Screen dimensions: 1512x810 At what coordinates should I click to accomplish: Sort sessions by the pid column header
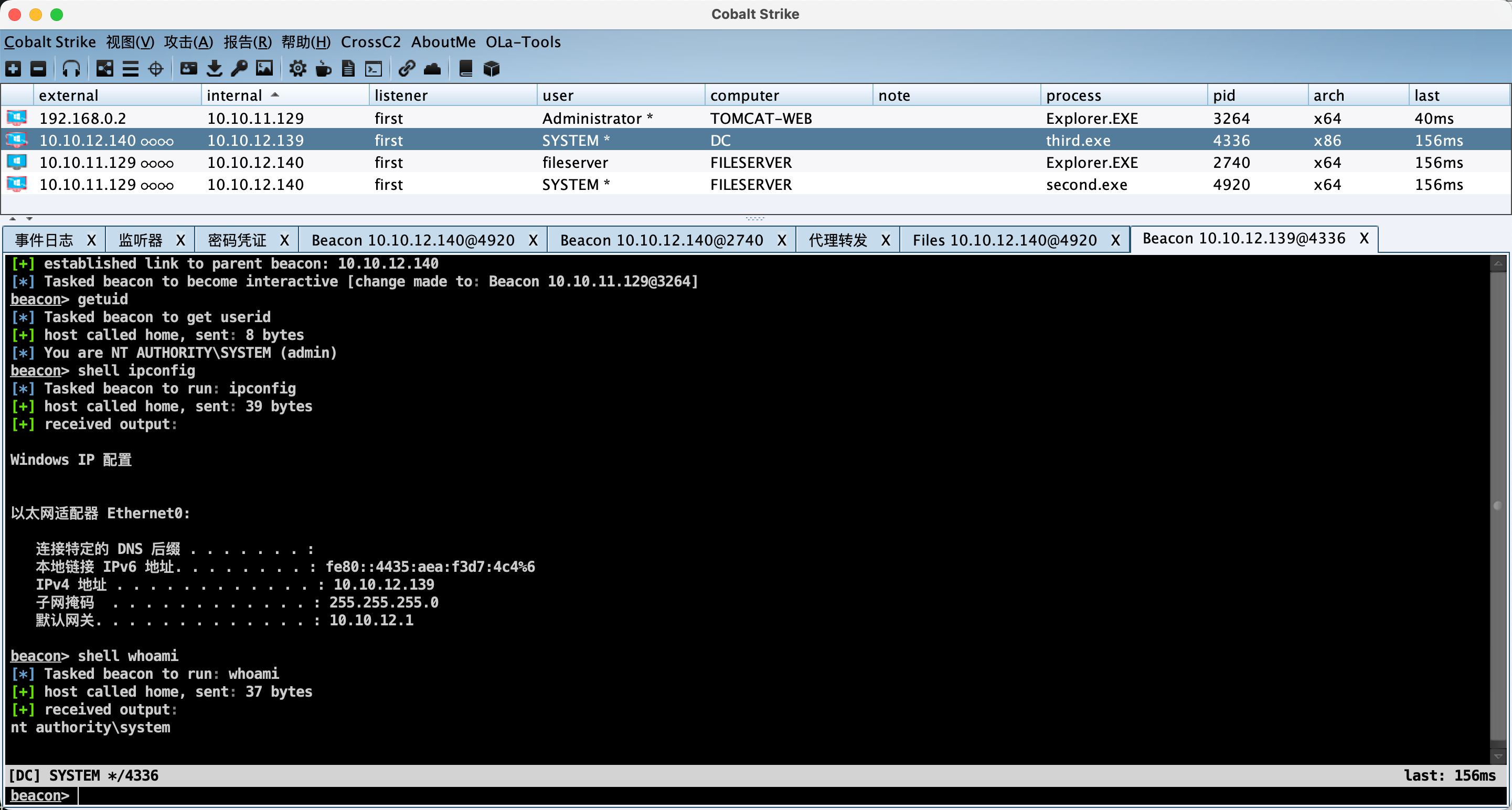pyautogui.click(x=1224, y=95)
